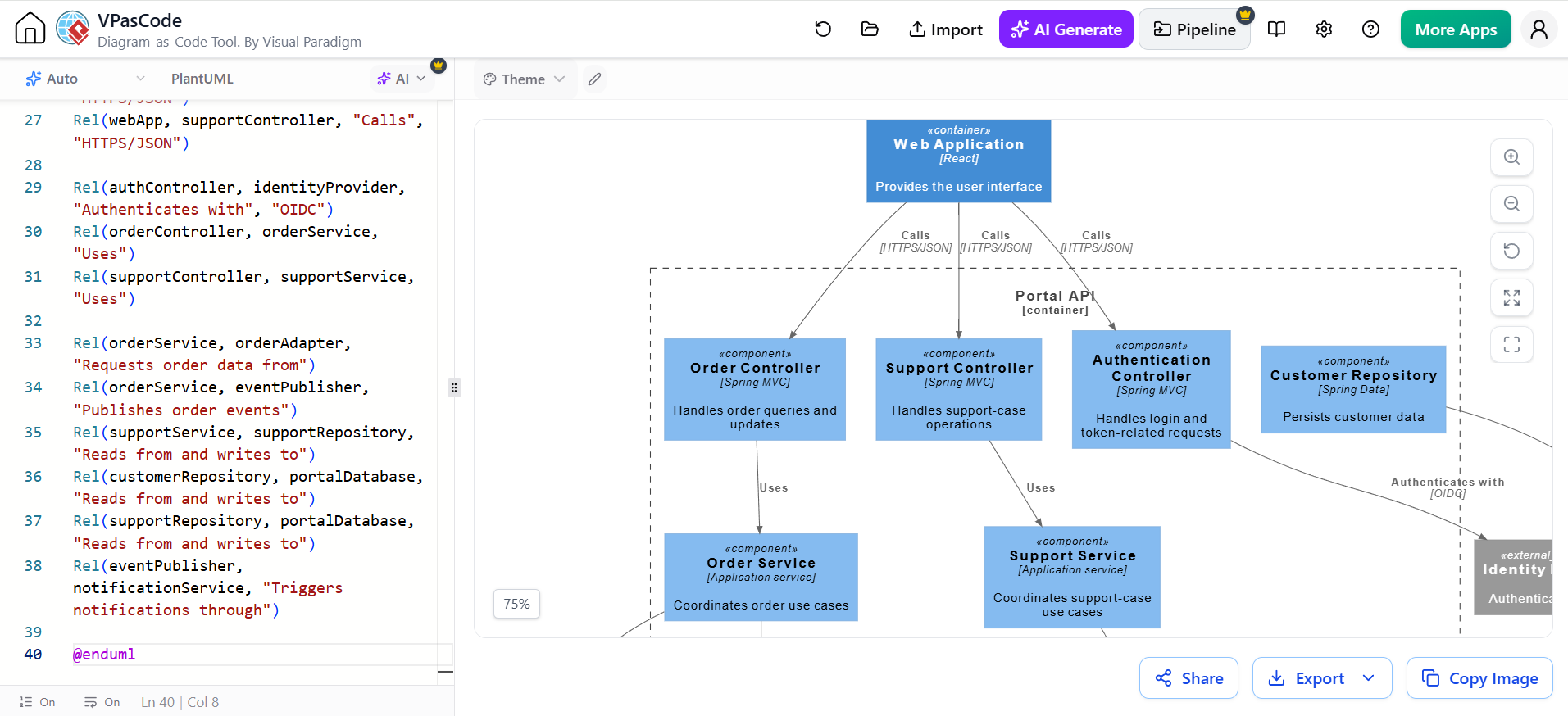This screenshot has width=1568, height=716.
Task: Fit diagram to screen with expand arrows
Action: tap(1511, 297)
